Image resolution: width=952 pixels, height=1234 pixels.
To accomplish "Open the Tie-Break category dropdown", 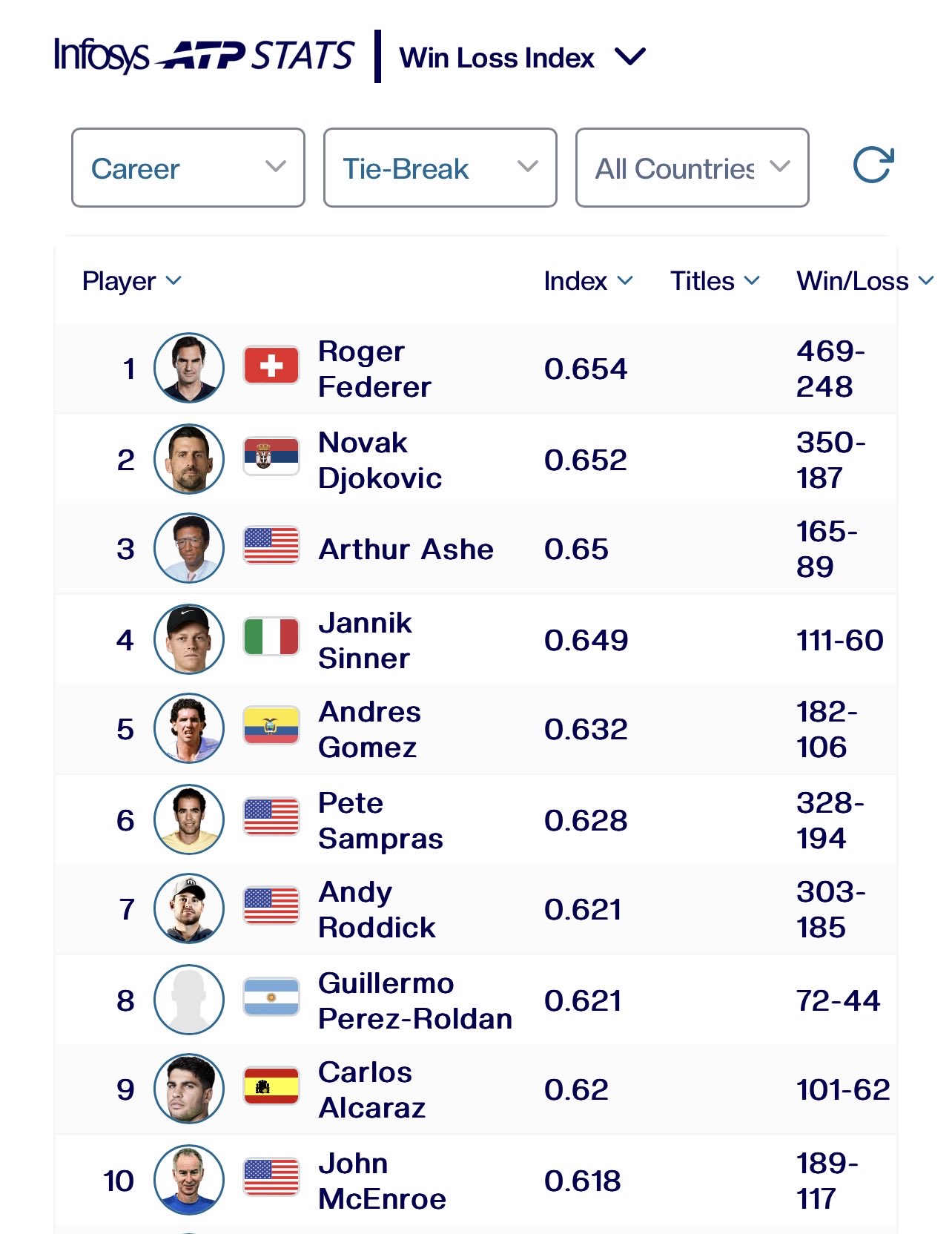I will (x=440, y=168).
